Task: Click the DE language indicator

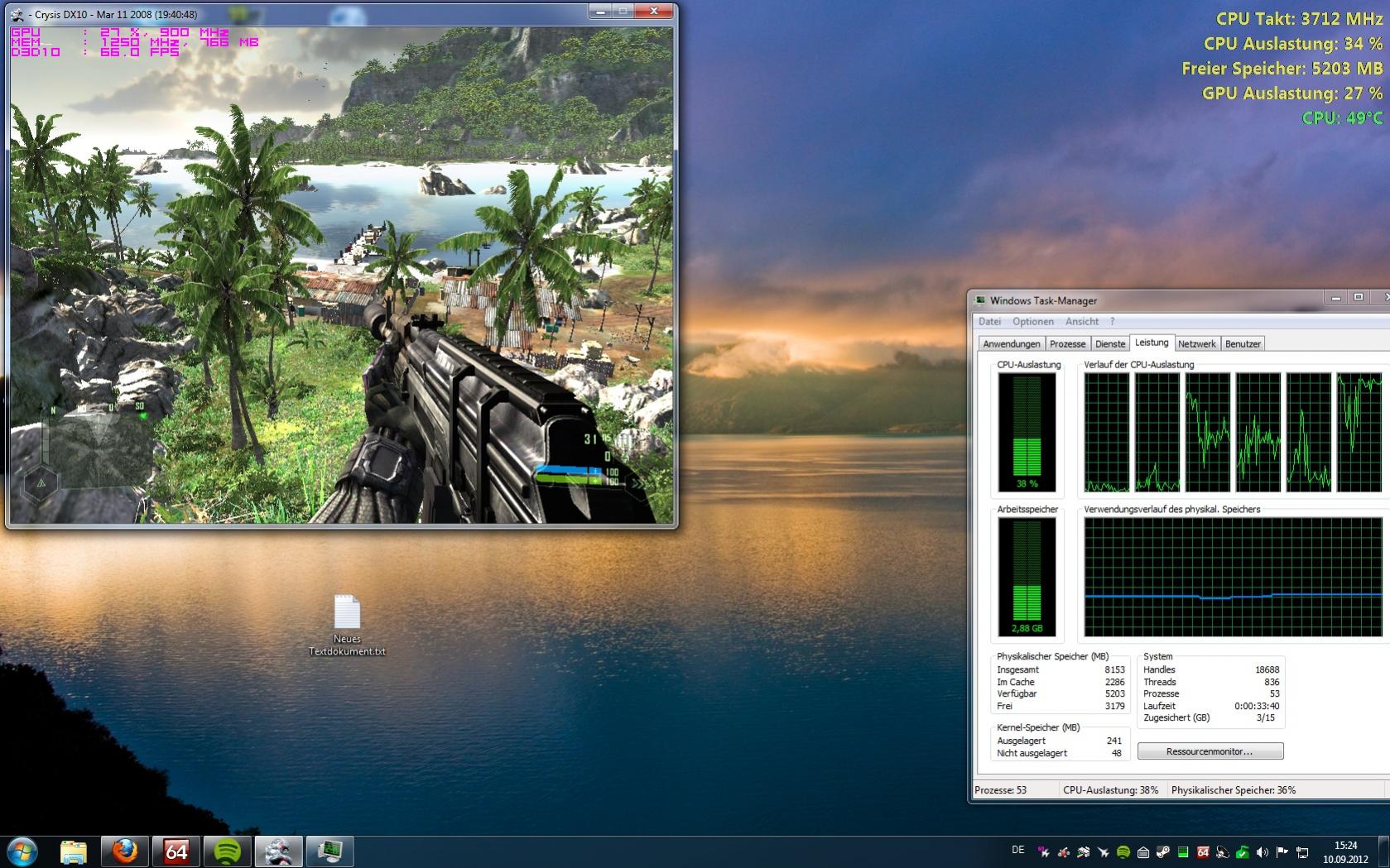Action: 1018,850
